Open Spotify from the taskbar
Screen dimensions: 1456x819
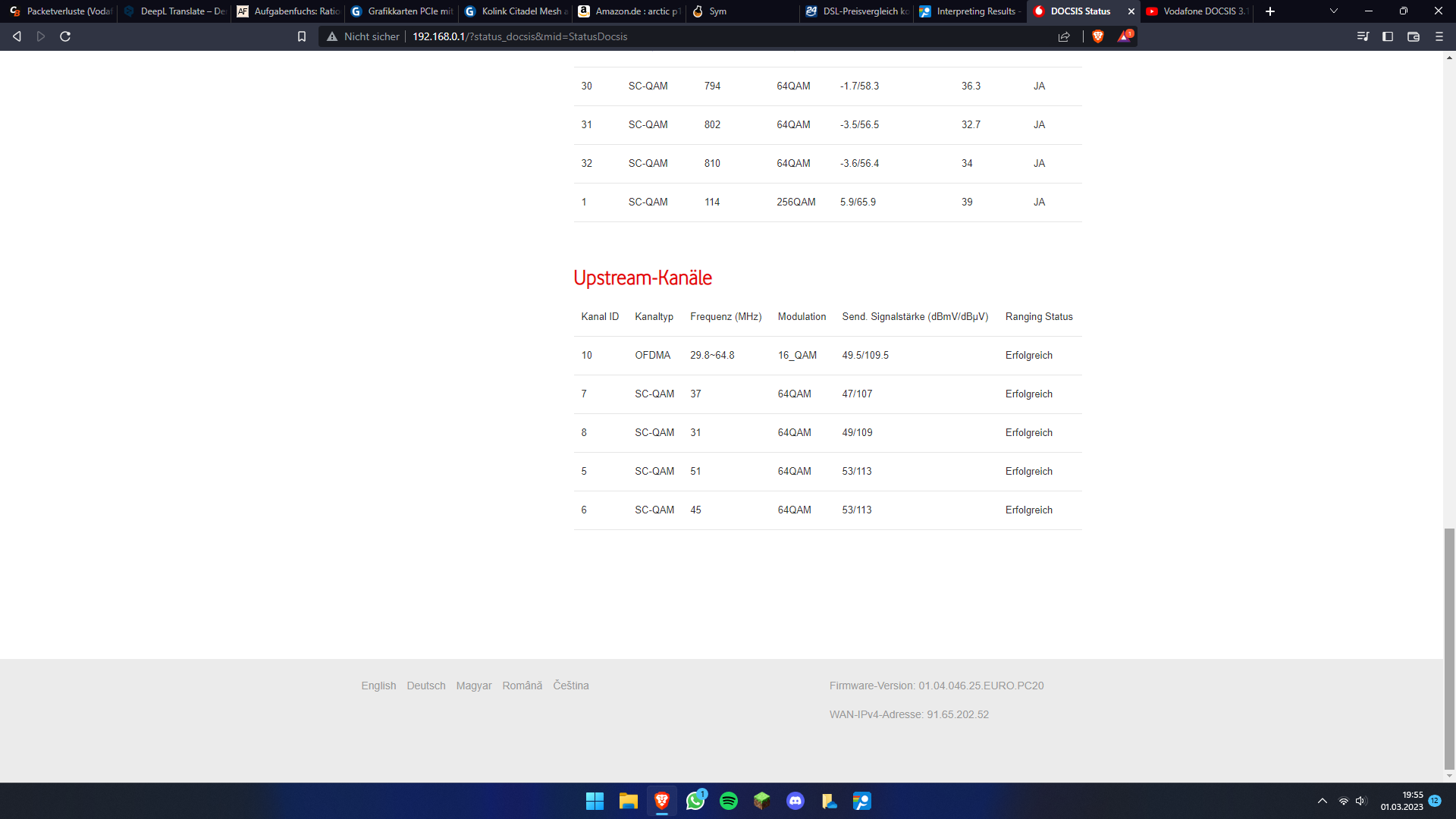[x=729, y=801]
